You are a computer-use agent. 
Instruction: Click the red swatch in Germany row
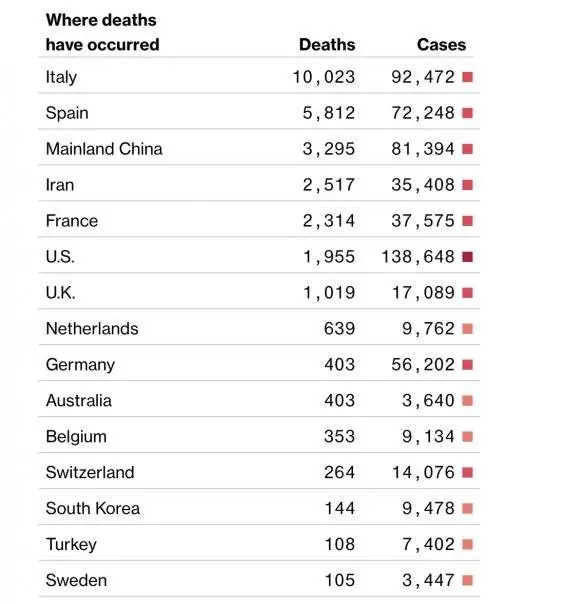pyautogui.click(x=467, y=365)
